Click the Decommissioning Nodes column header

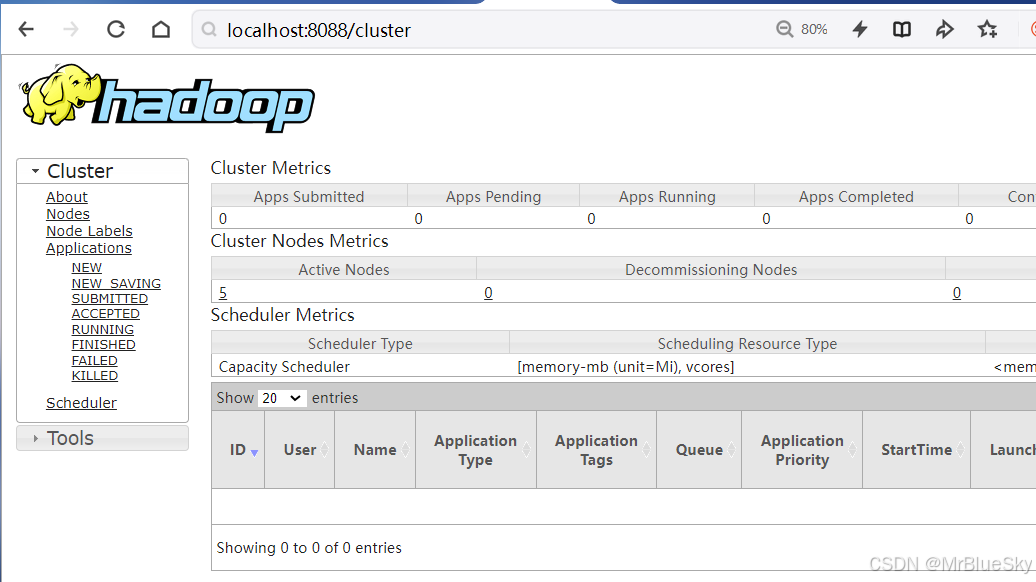click(x=711, y=270)
